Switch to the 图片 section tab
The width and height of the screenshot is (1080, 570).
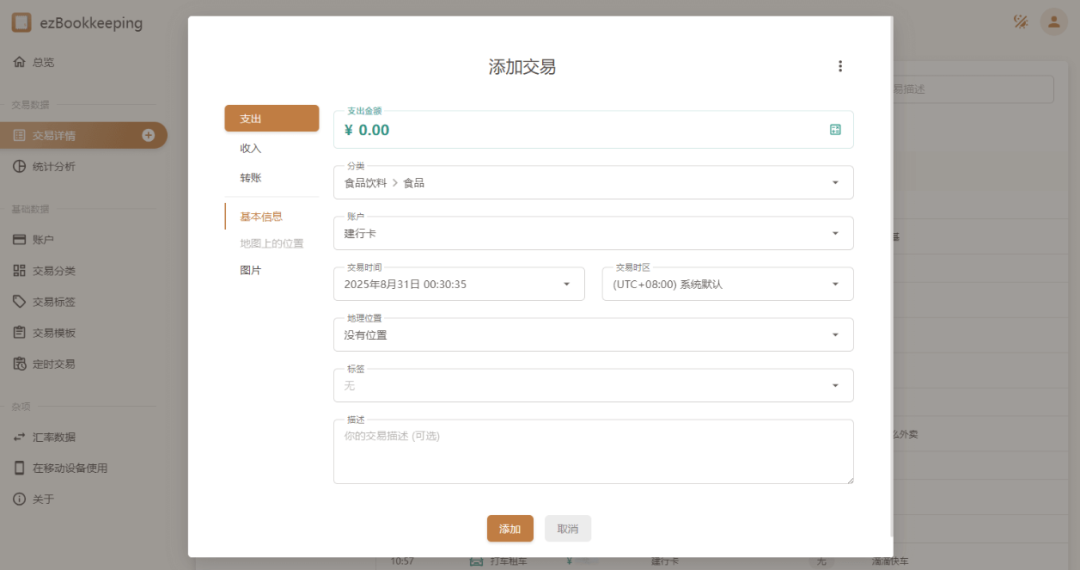click(271, 270)
